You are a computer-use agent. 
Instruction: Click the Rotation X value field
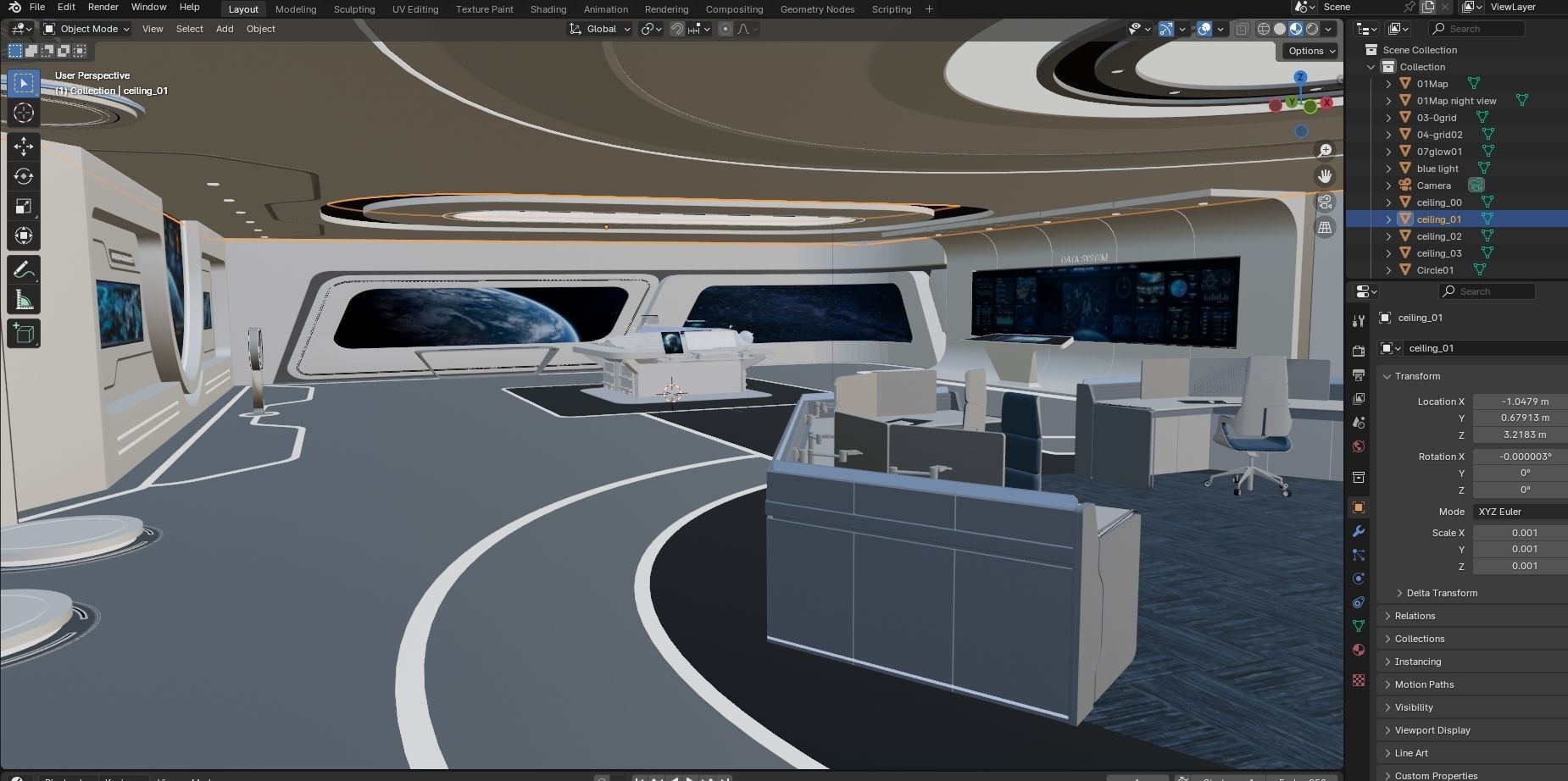point(1521,457)
